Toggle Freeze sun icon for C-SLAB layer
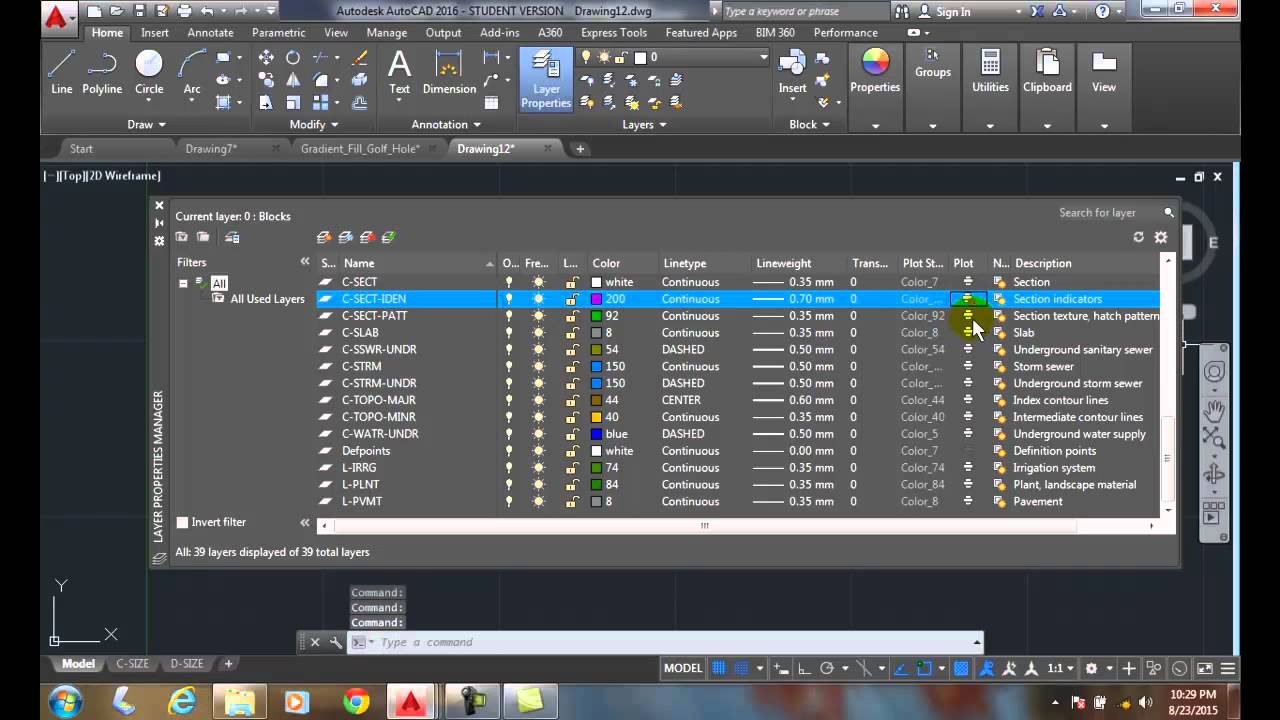 [539, 333]
